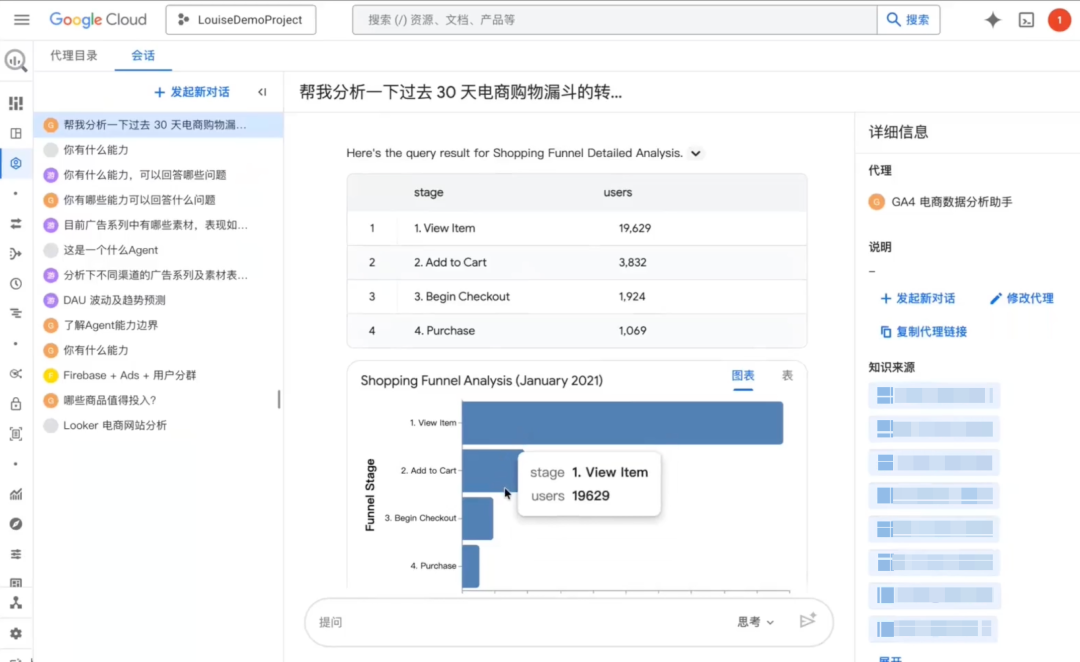
Task: Open conversation 你有哪些能力可以回答什么问题
Action: point(158,200)
